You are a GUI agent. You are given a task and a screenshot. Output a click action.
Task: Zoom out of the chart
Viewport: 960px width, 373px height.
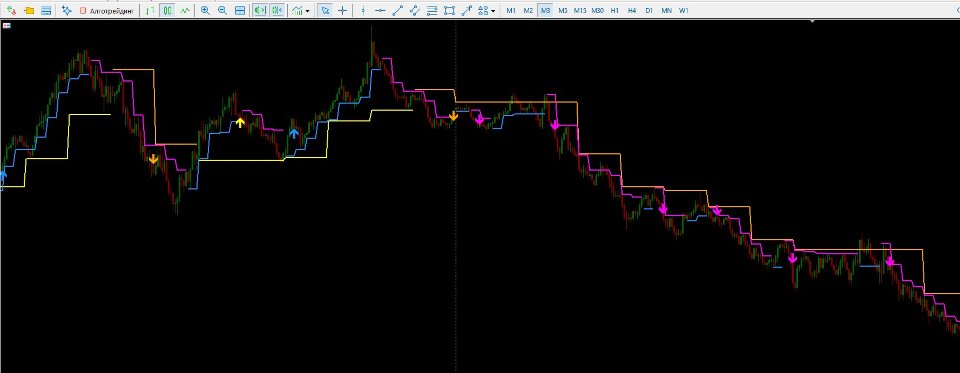point(222,10)
